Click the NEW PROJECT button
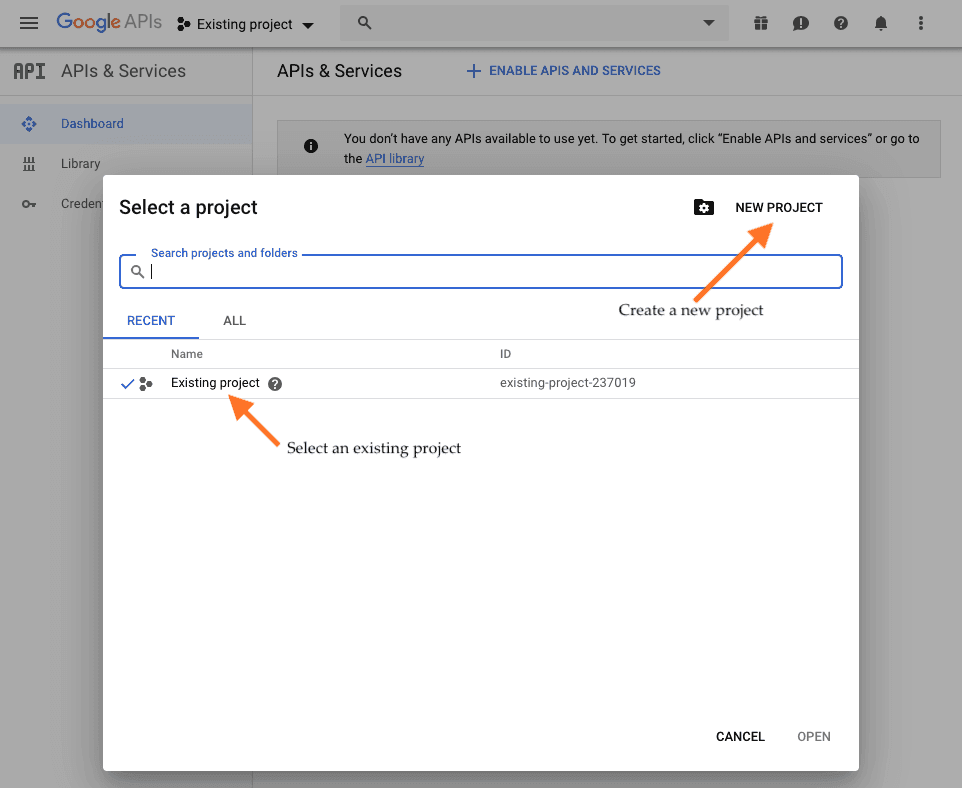 [778, 207]
